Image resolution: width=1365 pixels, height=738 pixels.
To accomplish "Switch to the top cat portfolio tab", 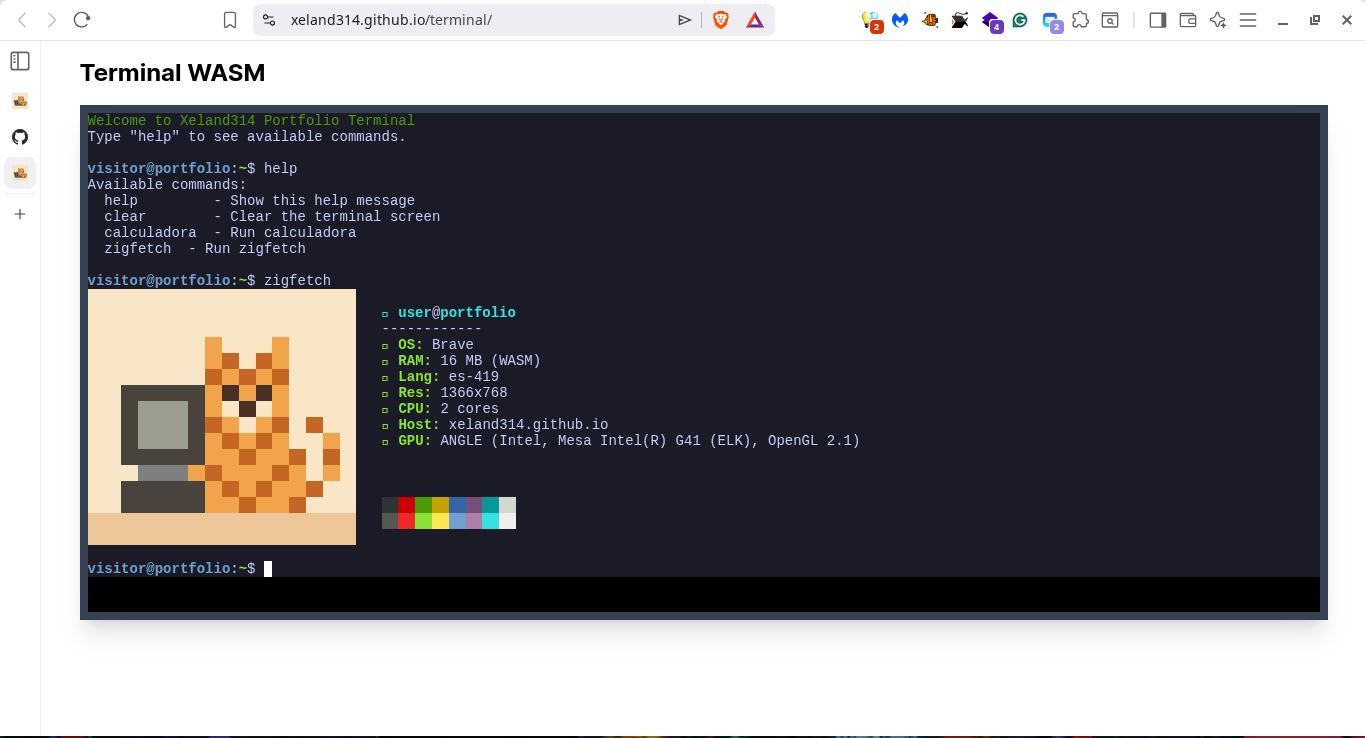I will tap(20, 101).
